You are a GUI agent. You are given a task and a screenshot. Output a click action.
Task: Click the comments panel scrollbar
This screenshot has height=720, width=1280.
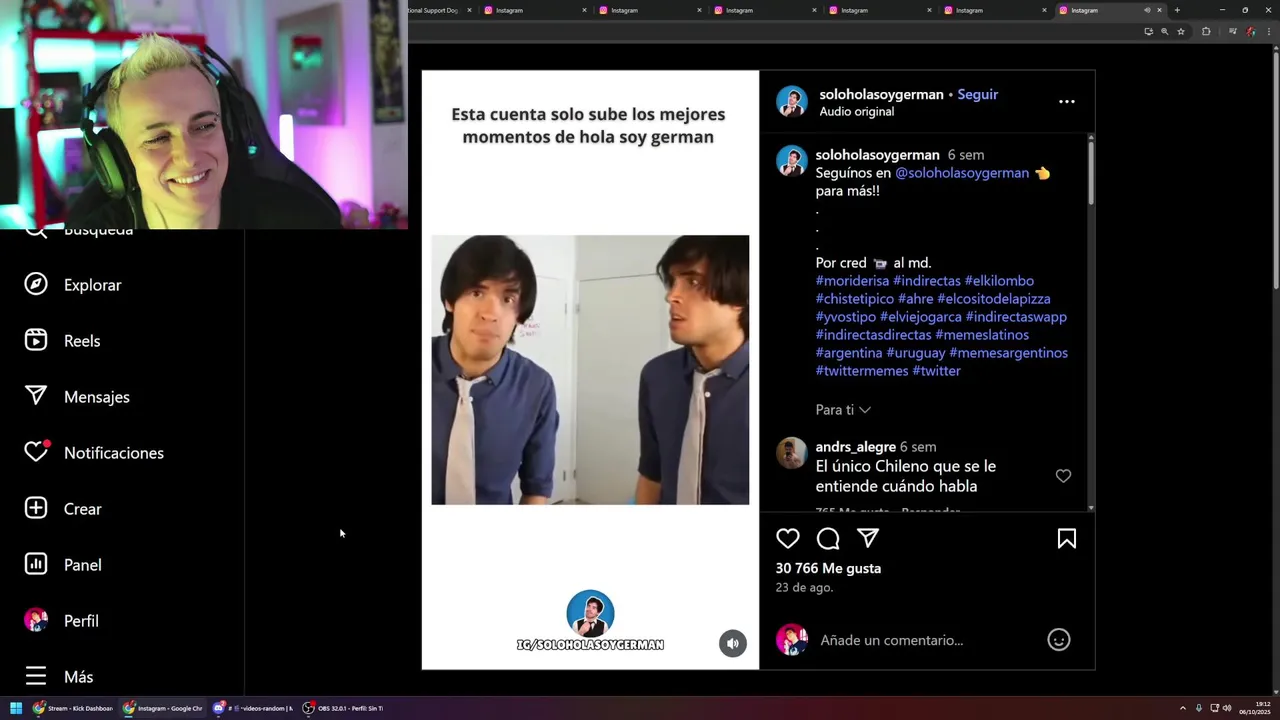[1090, 175]
